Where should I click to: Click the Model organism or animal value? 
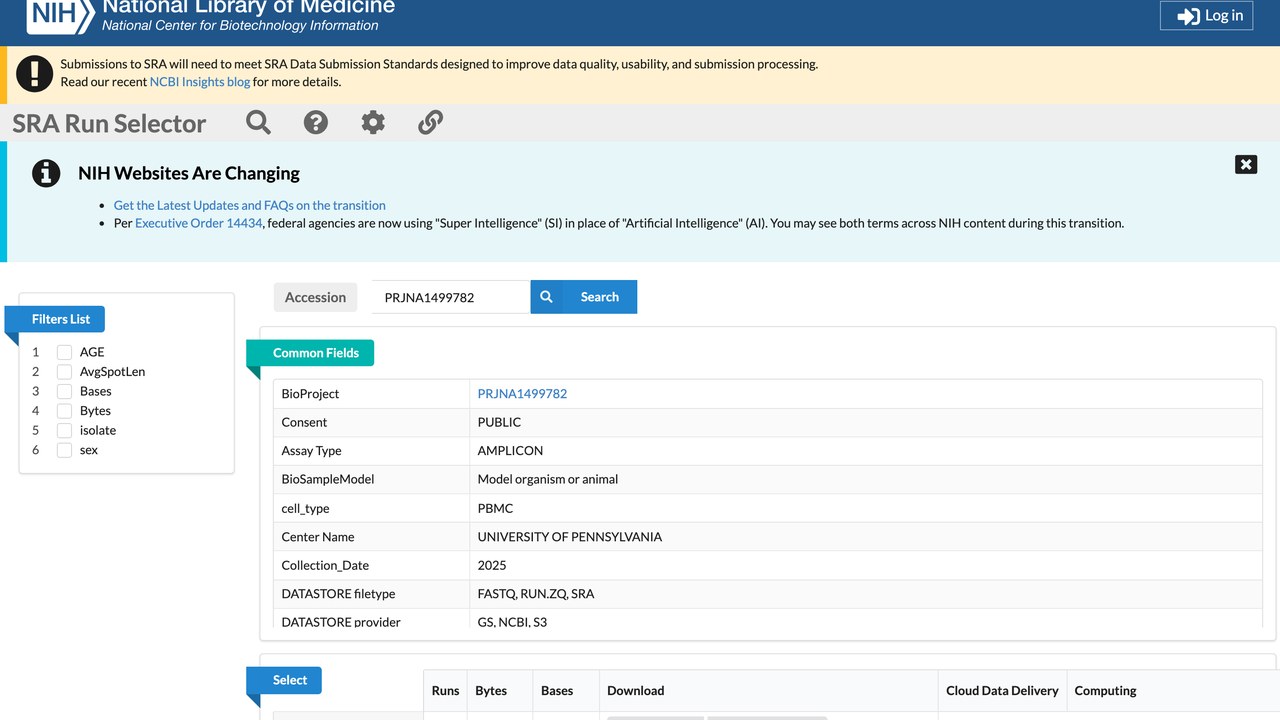(x=548, y=480)
